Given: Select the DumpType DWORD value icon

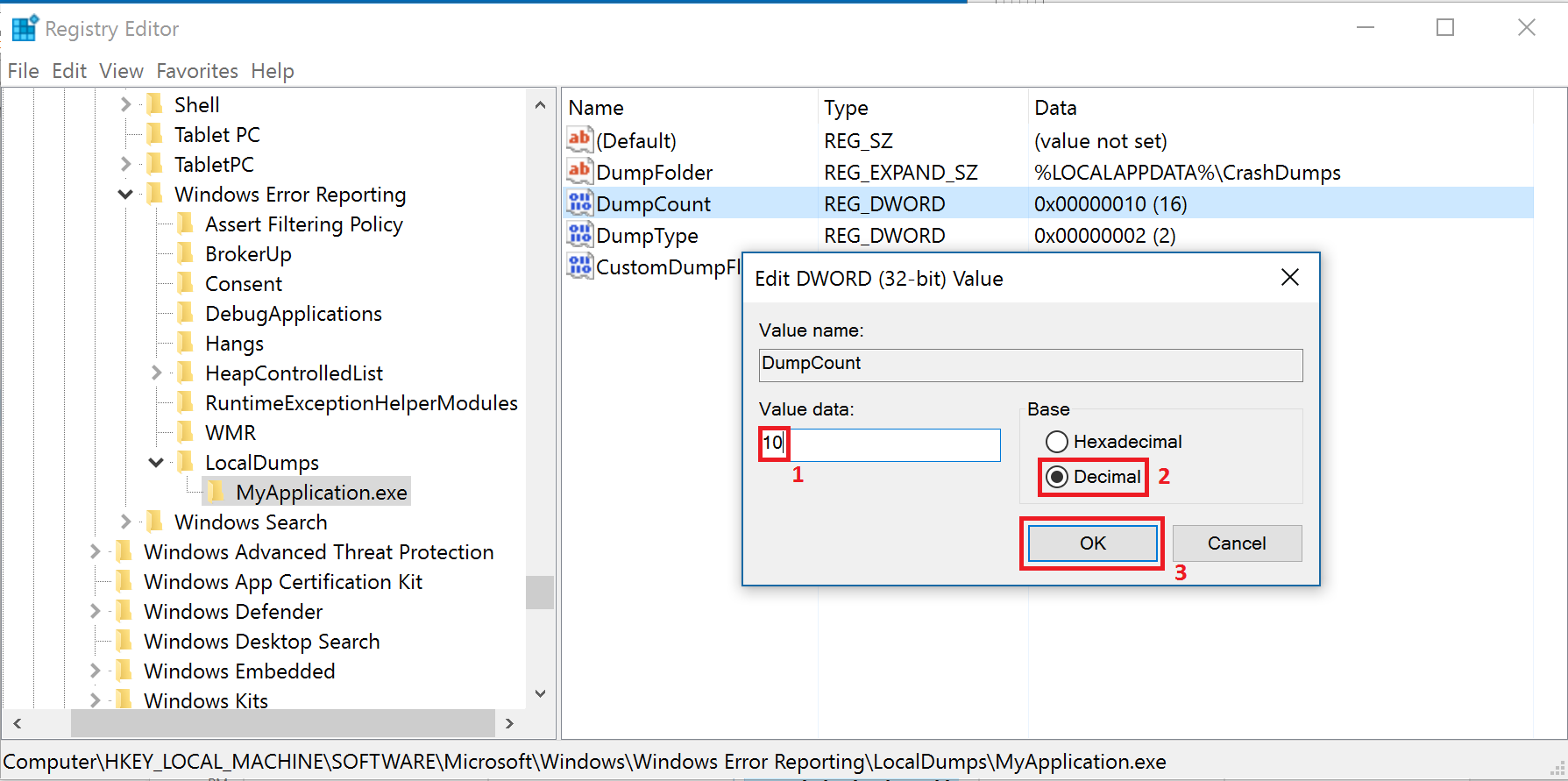Looking at the screenshot, I should tap(579, 235).
